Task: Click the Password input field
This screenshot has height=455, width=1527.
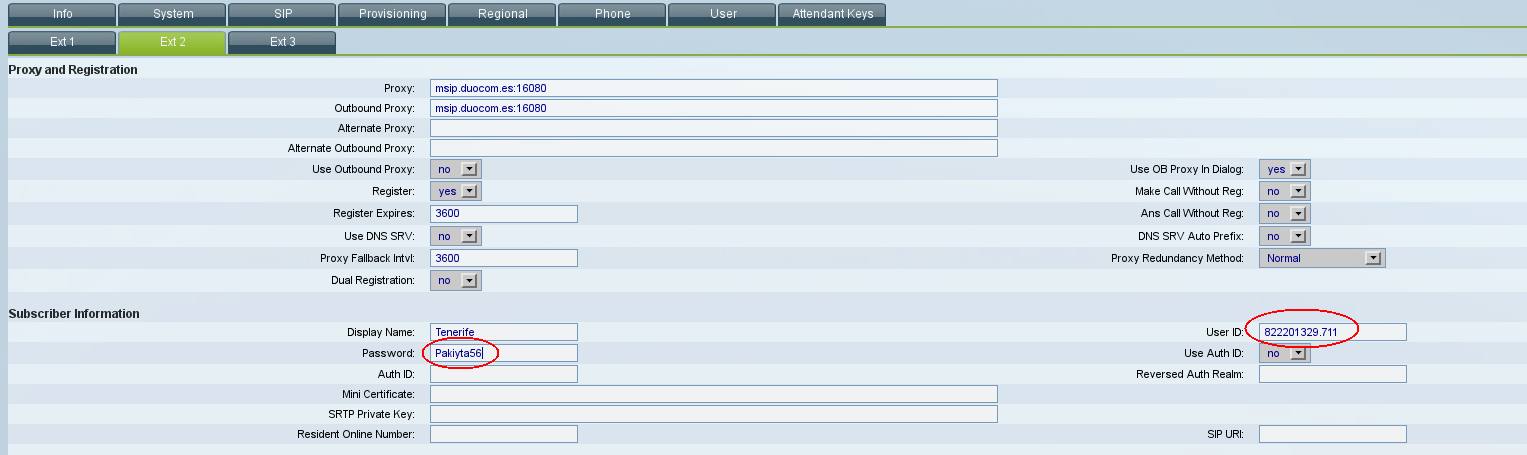Action: 504,353
